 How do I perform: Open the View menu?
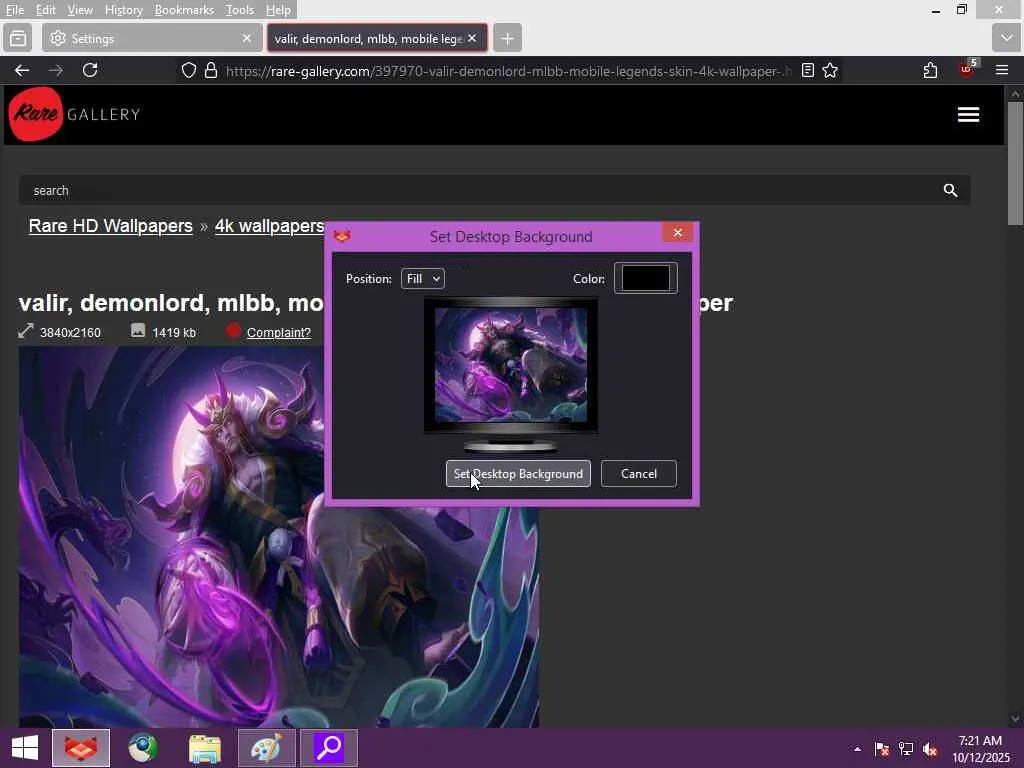coord(80,10)
